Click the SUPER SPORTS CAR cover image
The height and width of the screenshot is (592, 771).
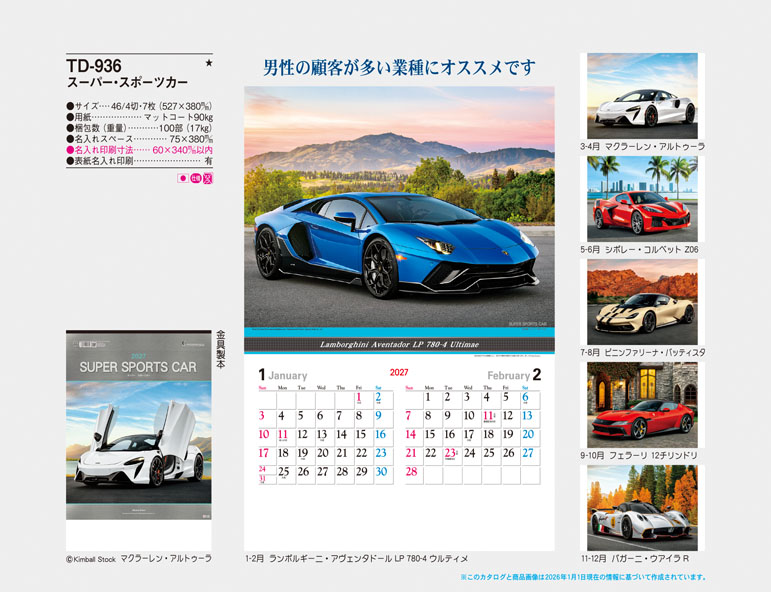pos(139,425)
